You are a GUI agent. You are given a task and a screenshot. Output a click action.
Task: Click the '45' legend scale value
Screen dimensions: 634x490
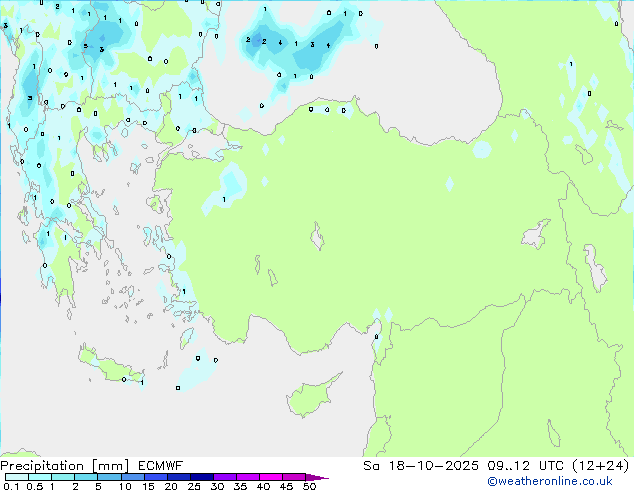(286, 486)
